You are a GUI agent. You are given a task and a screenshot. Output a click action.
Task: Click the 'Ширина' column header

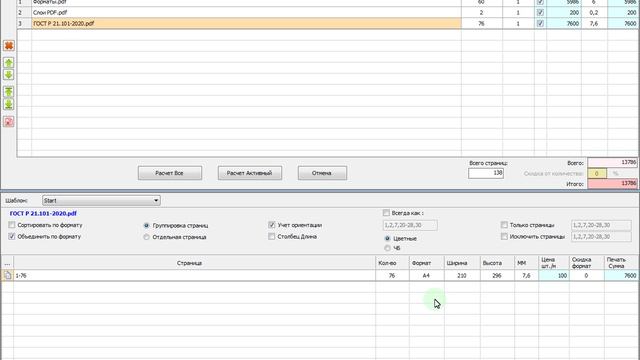point(462,263)
